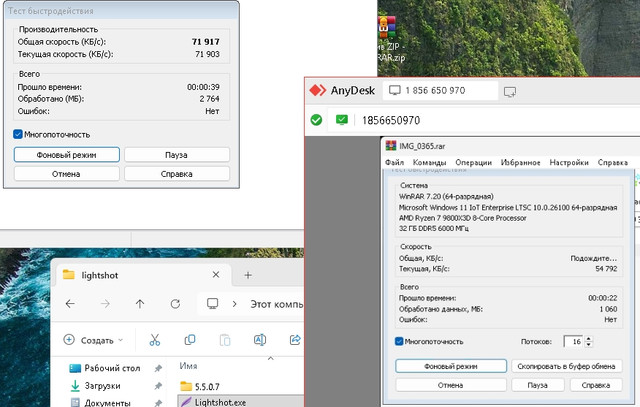Click Отмена in remote WinRAR dialog
The image size is (640, 407).
point(451,385)
